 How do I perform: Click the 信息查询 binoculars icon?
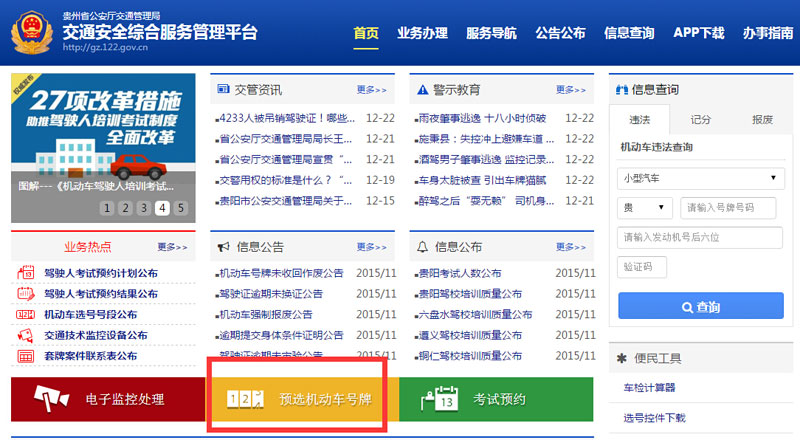pos(621,90)
